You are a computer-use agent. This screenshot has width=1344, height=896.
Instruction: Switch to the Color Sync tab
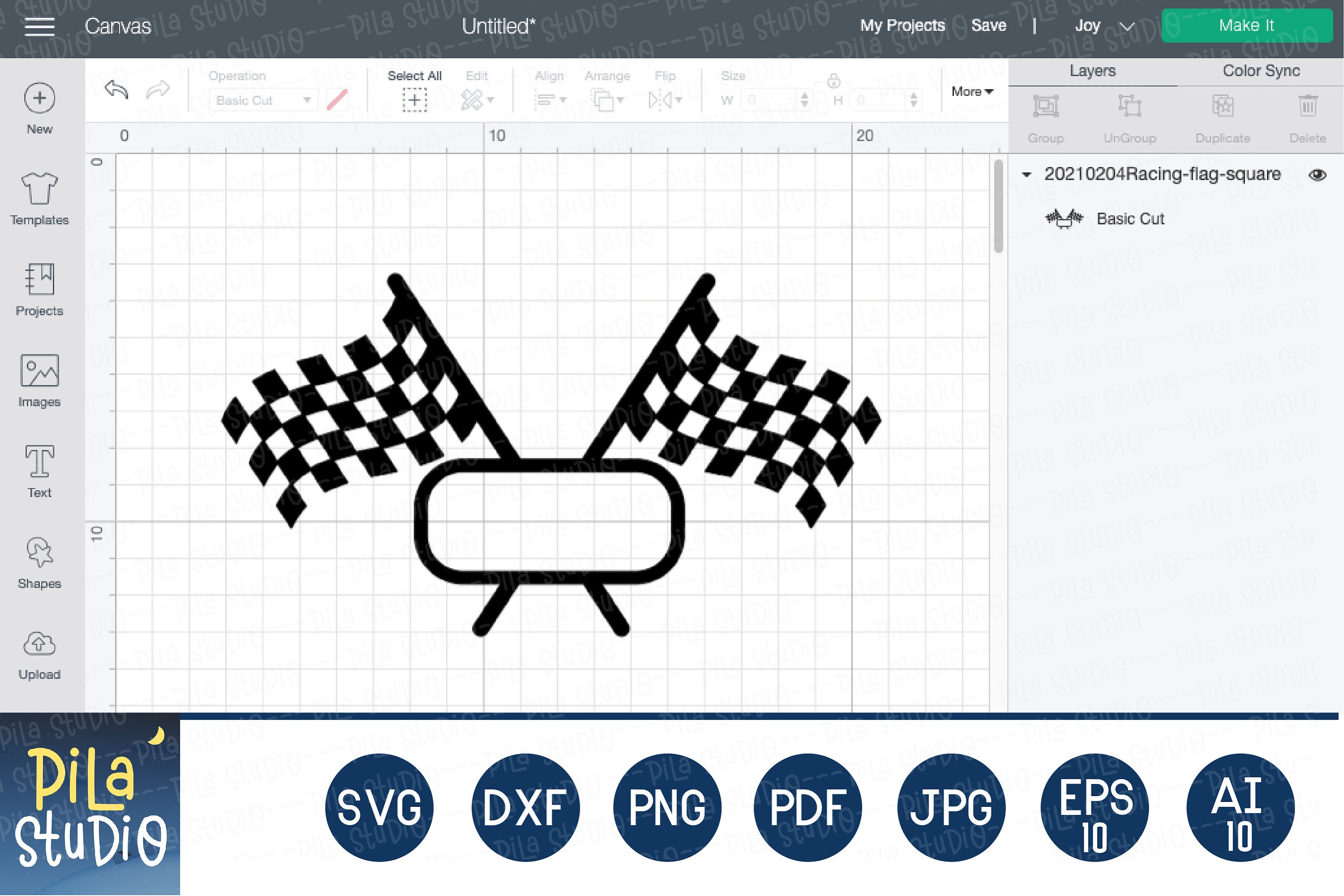point(1261,70)
